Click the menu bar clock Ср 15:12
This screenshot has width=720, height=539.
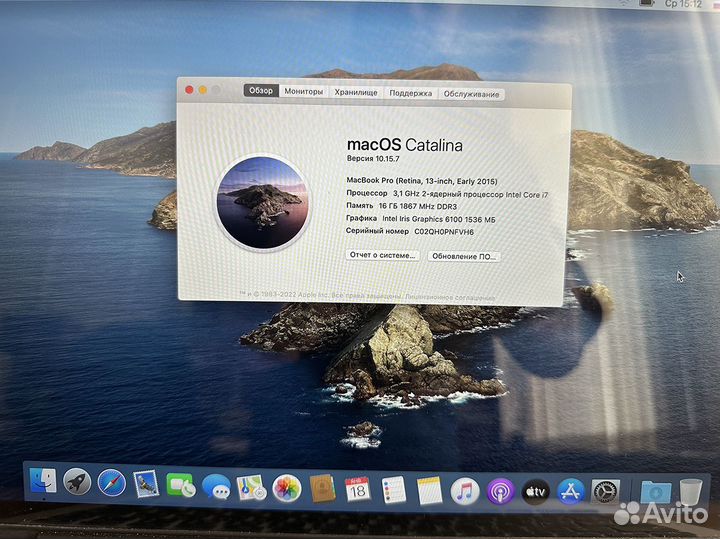point(683,4)
